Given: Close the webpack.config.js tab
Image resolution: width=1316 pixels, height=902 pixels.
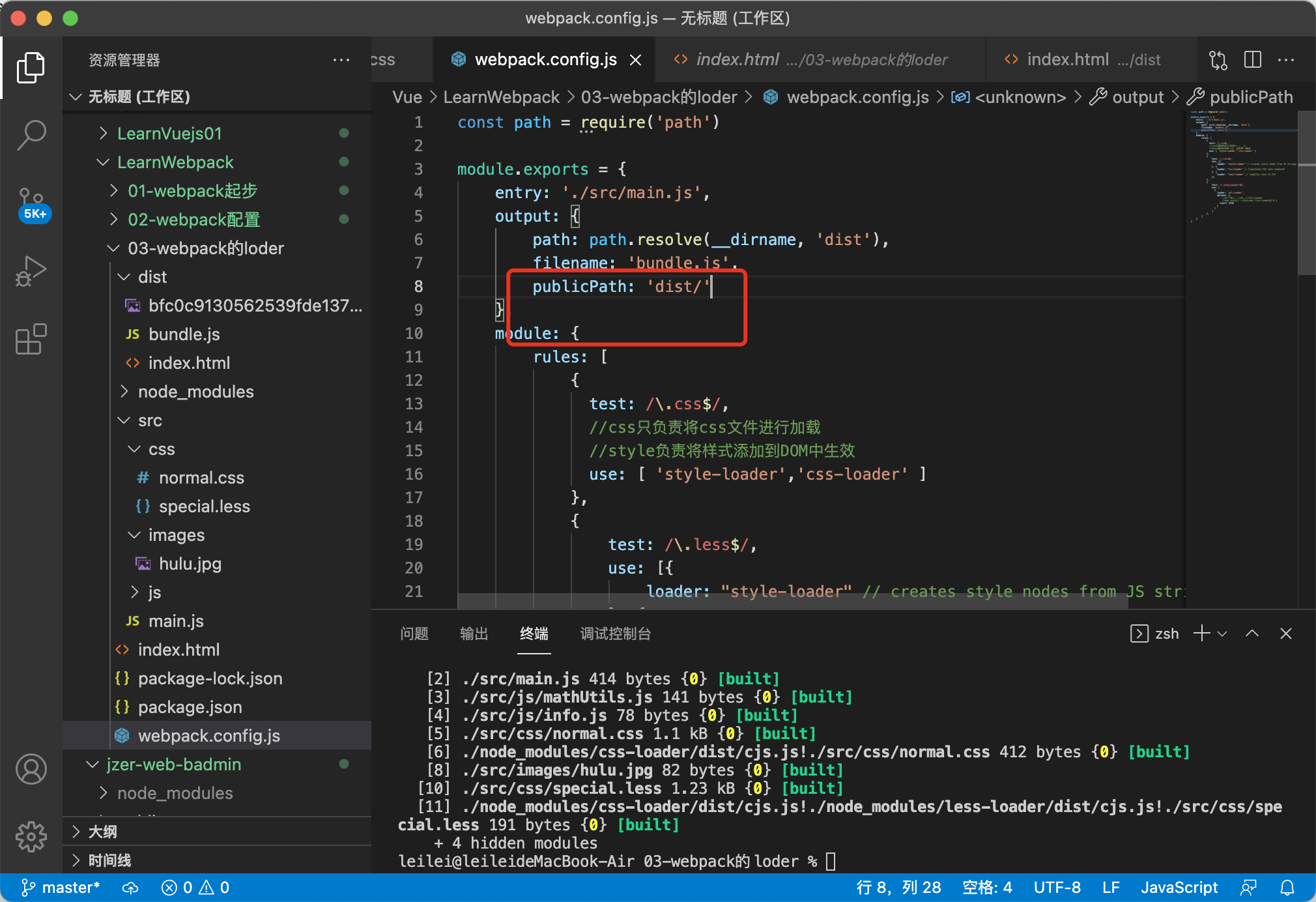Looking at the screenshot, I should [x=636, y=60].
